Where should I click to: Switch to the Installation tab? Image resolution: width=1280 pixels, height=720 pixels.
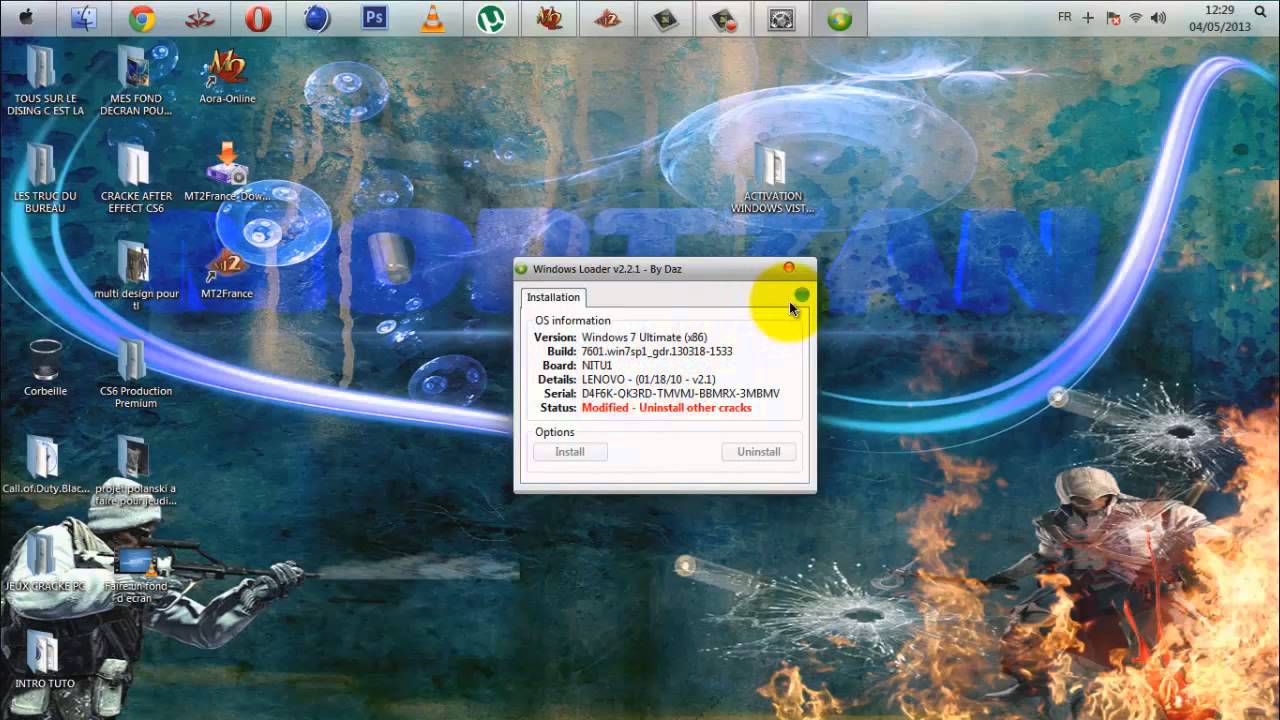(x=553, y=297)
